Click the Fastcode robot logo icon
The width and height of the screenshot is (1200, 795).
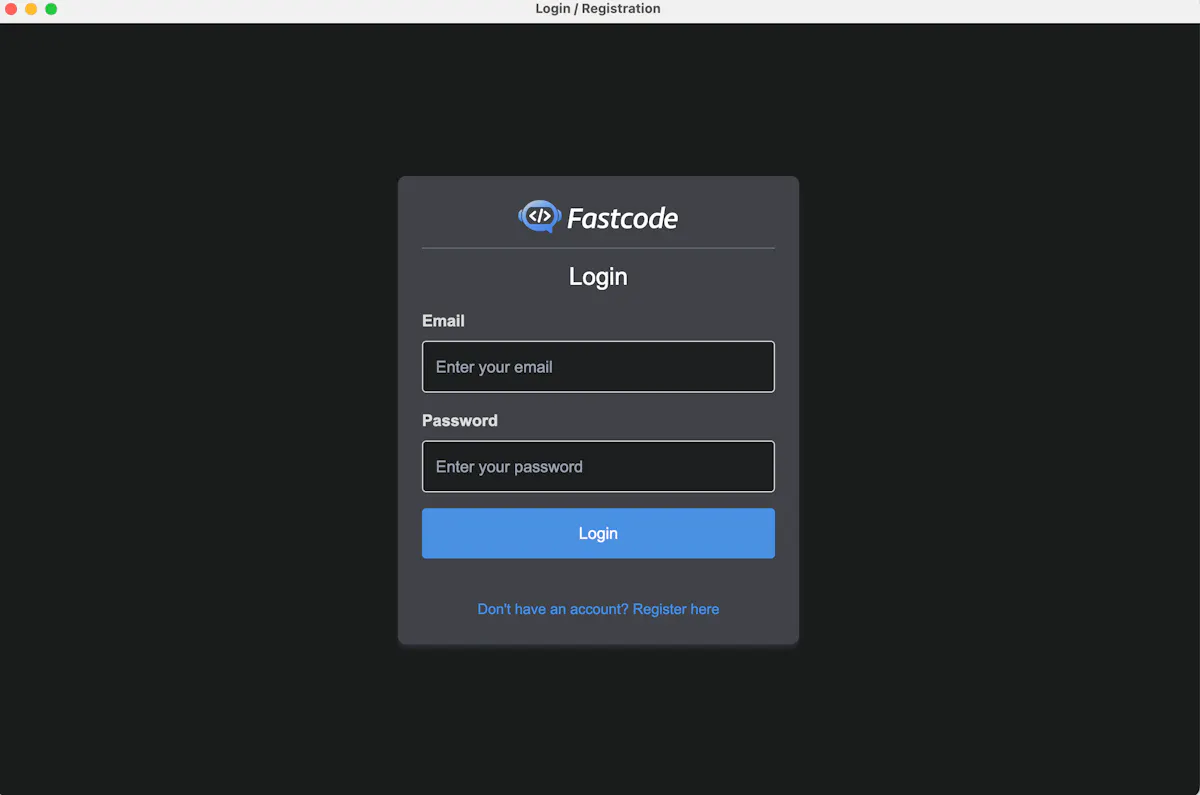[538, 216]
